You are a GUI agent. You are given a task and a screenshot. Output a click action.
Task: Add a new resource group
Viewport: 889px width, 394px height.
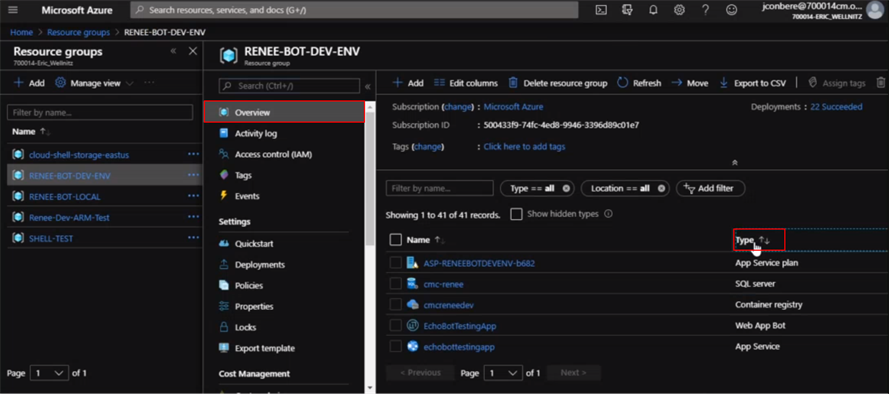(x=29, y=83)
